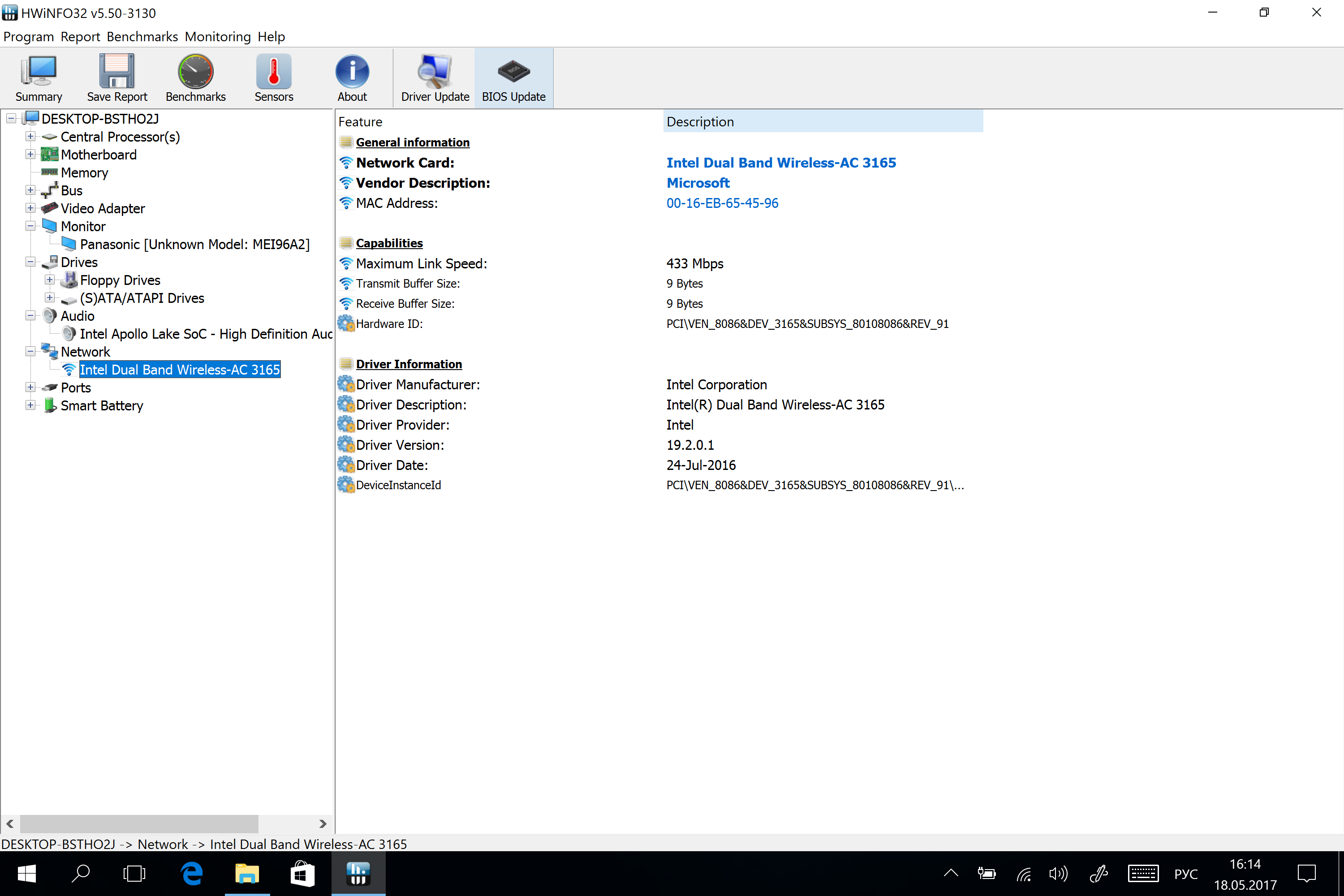Select the Hardware ID row
This screenshot has height=896, width=1344.
[660, 324]
